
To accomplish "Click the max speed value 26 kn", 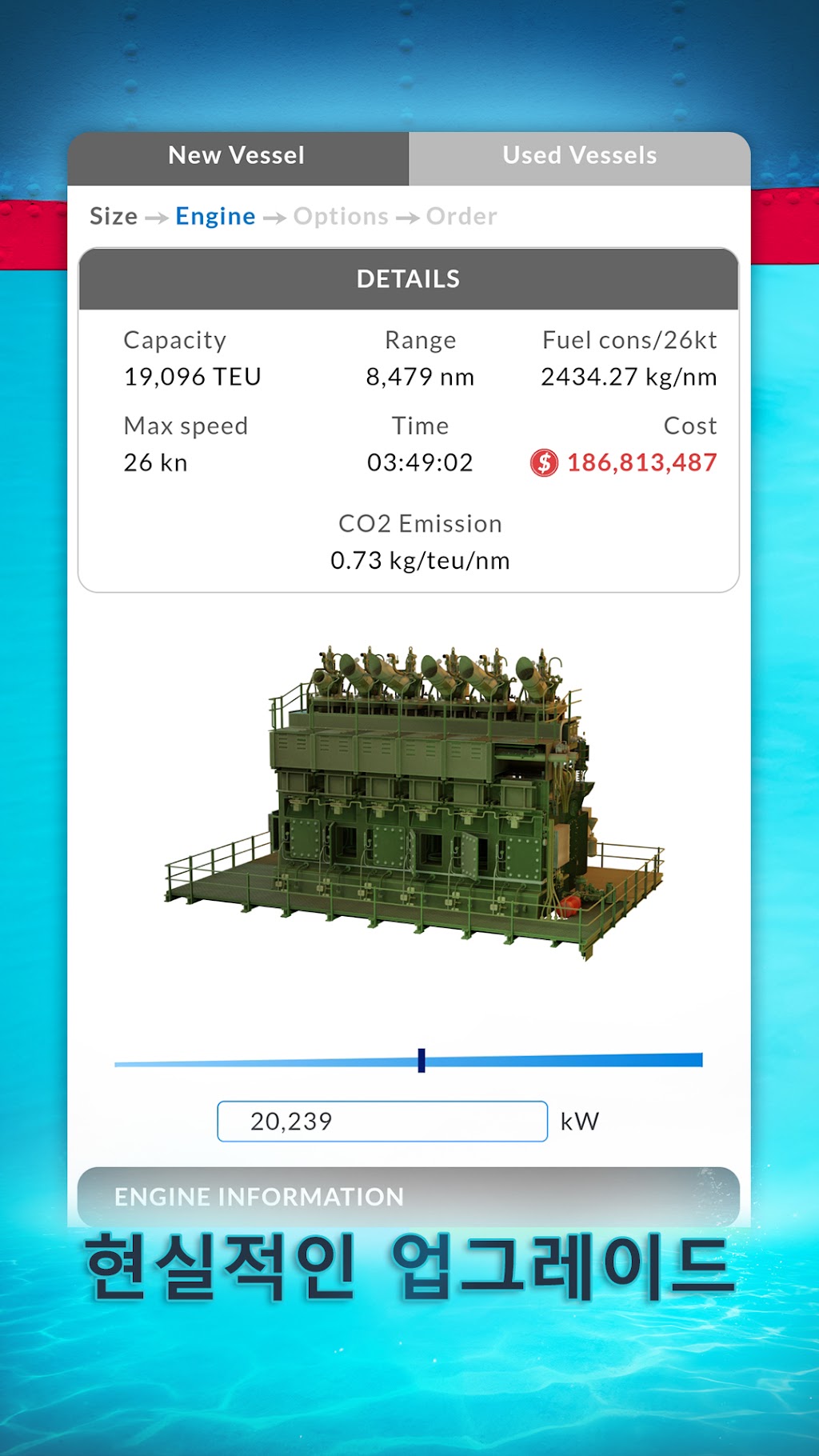I will click(x=155, y=462).
